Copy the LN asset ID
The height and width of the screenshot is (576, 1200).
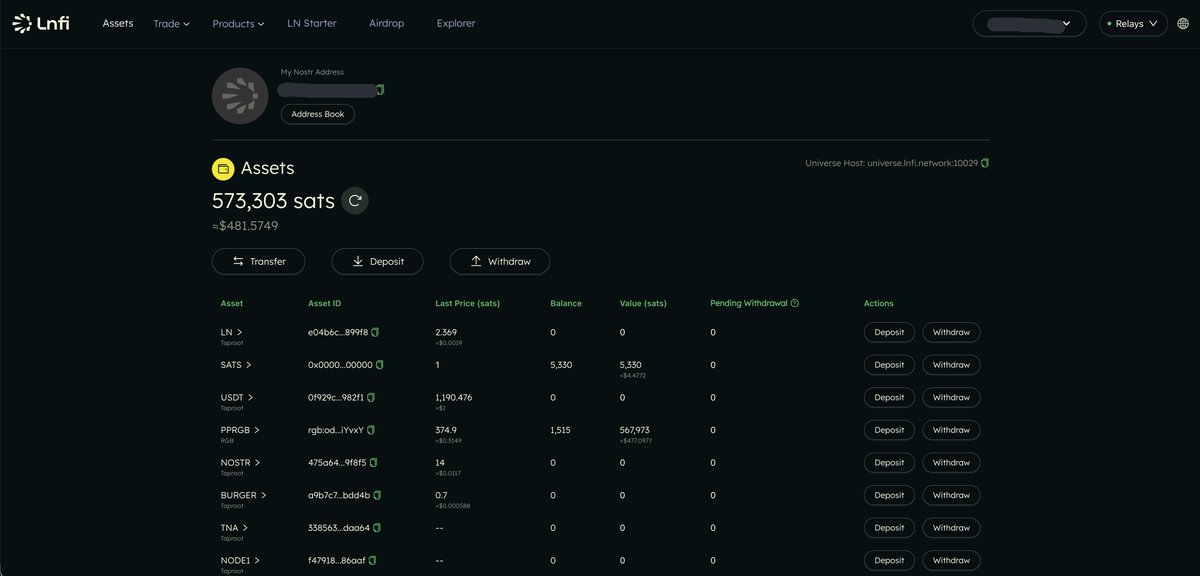coord(376,332)
